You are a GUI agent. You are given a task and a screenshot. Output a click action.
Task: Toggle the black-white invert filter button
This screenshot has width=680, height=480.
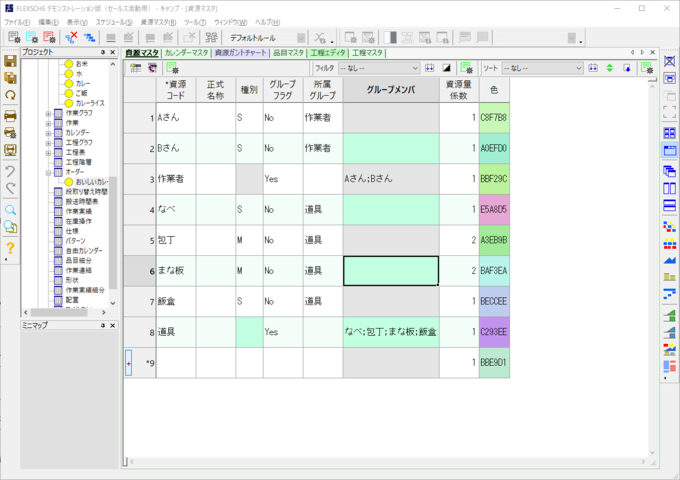coord(446,68)
